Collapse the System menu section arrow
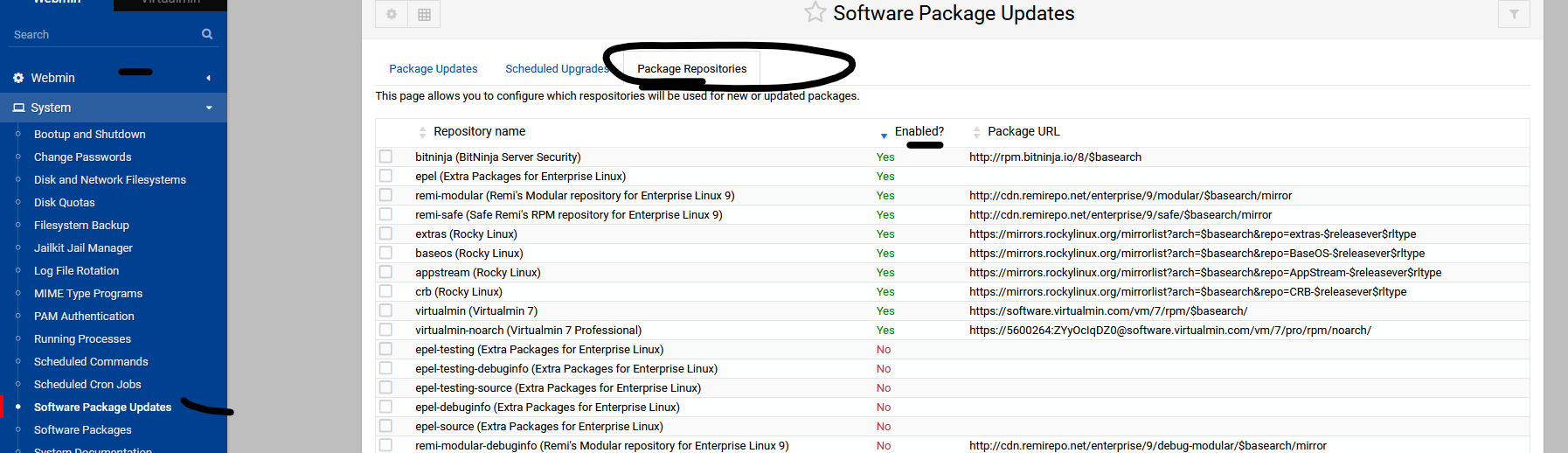 [x=209, y=108]
